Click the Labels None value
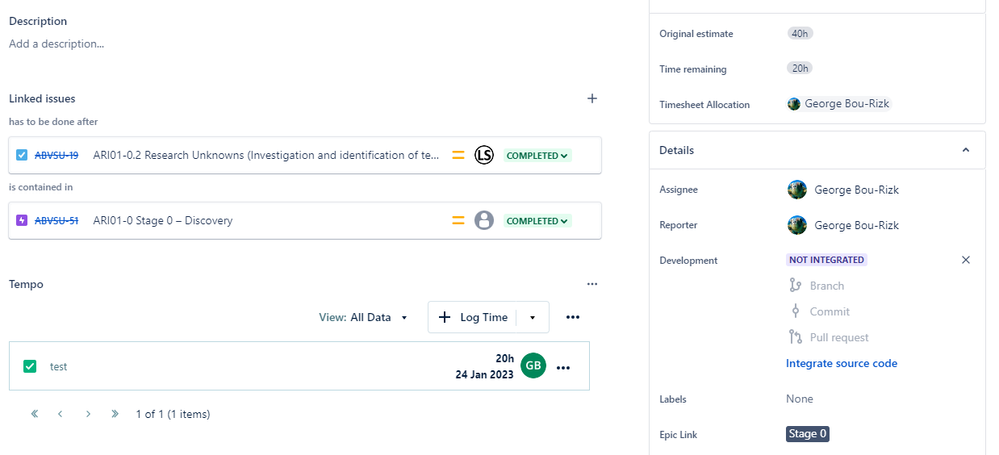 tap(800, 399)
